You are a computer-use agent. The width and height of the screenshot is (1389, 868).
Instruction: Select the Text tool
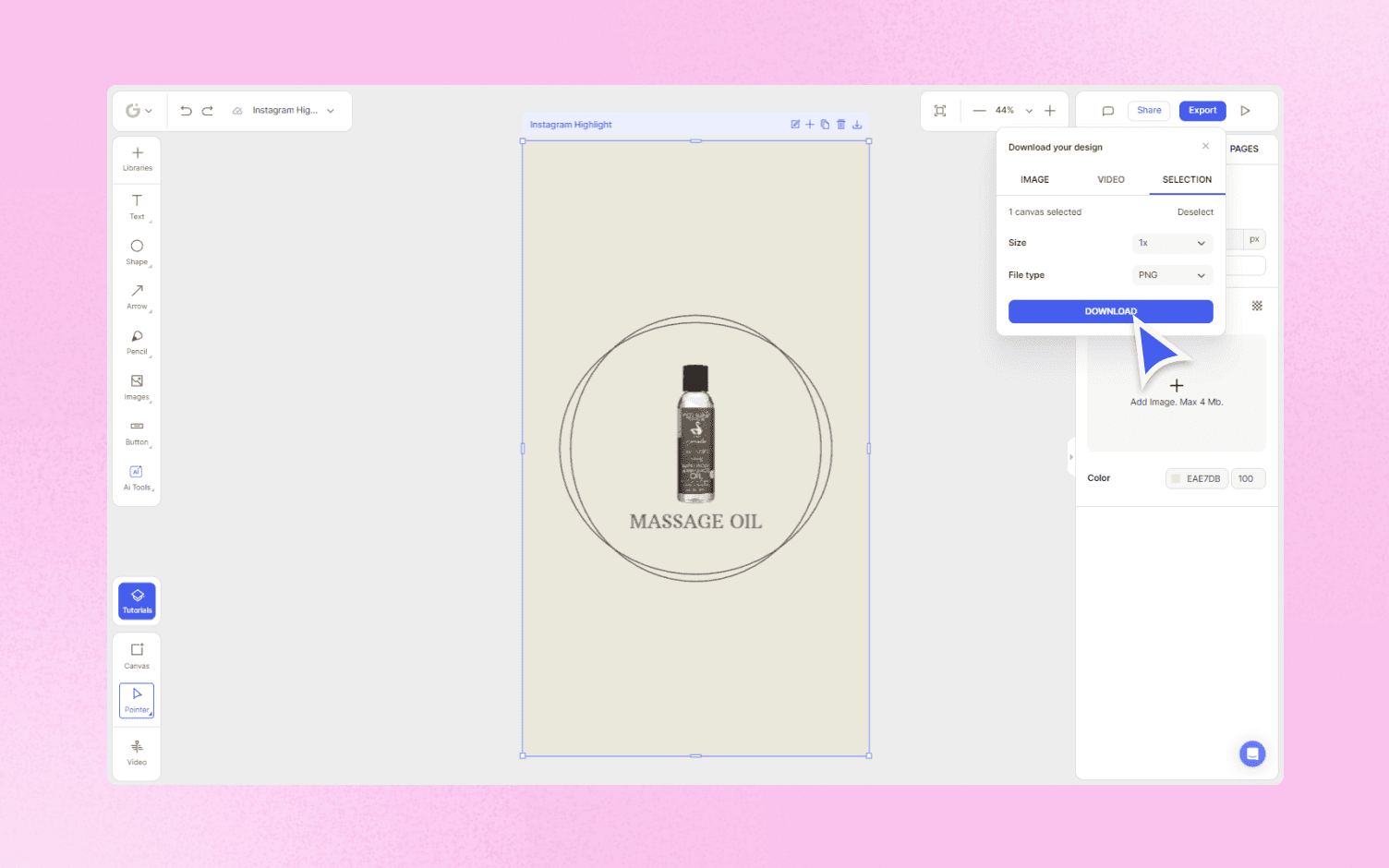(137, 207)
